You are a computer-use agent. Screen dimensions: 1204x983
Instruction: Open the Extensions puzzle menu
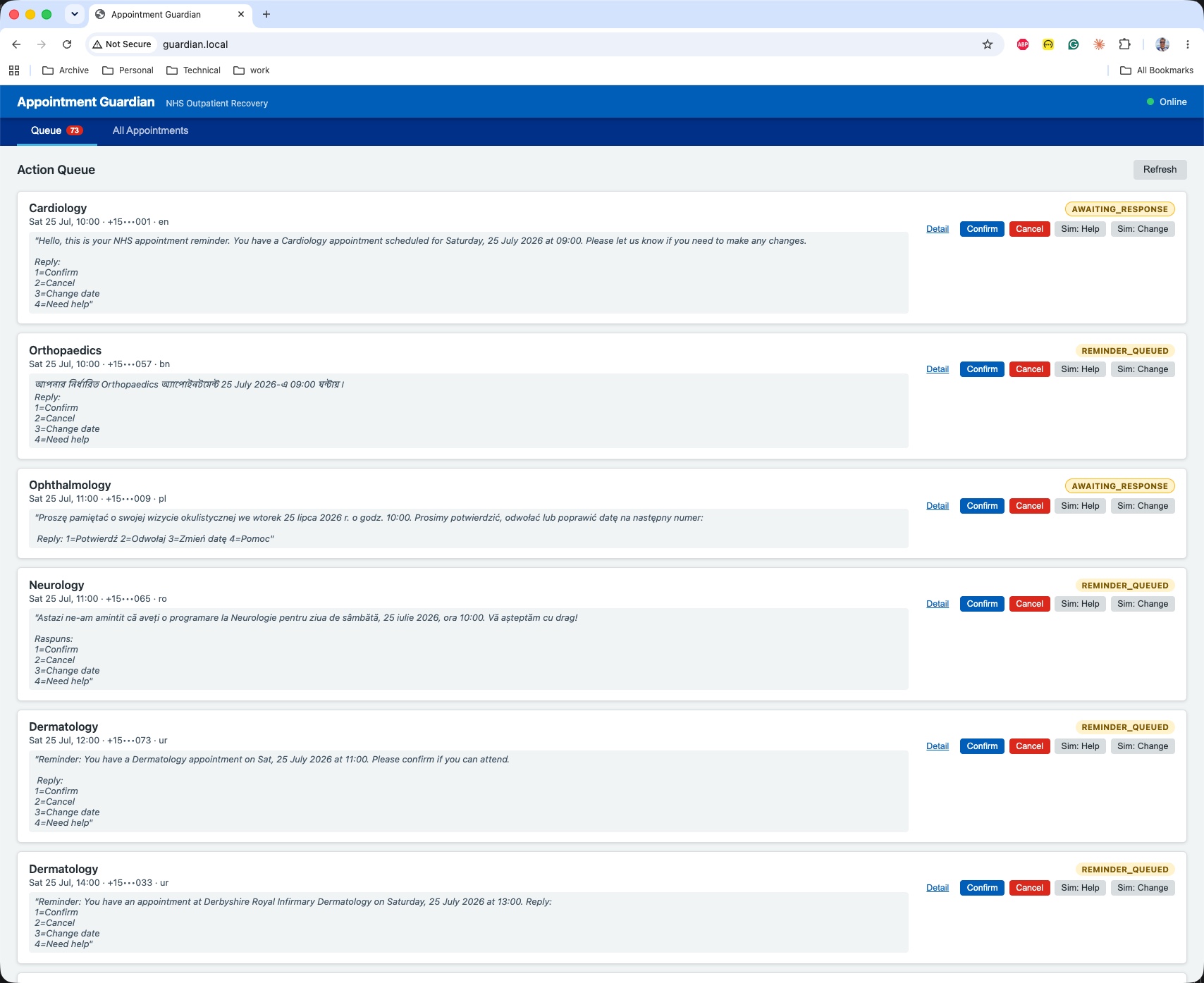pyautogui.click(x=1124, y=44)
